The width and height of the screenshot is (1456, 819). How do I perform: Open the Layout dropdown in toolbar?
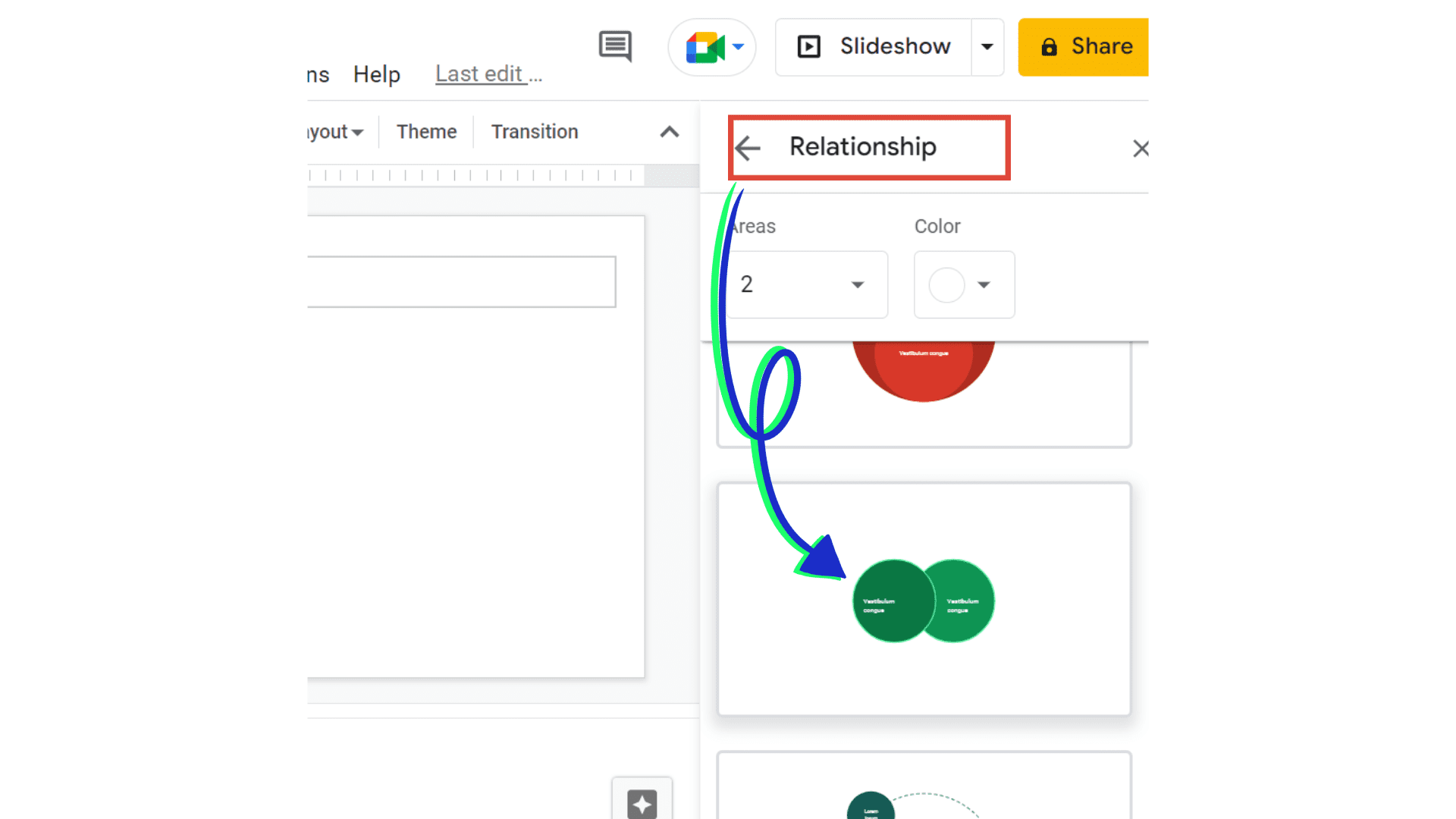click(335, 132)
